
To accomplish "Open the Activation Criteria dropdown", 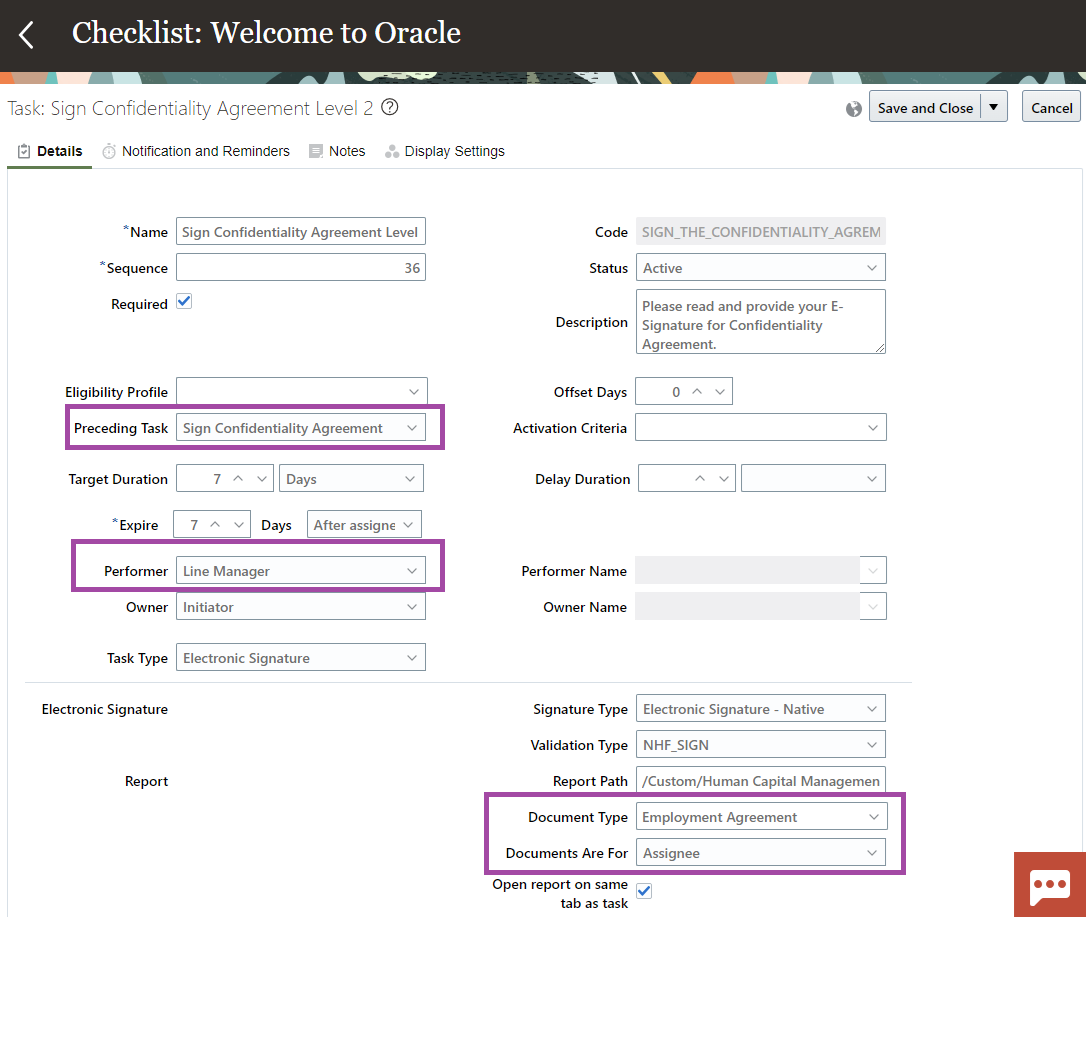I will pos(760,427).
